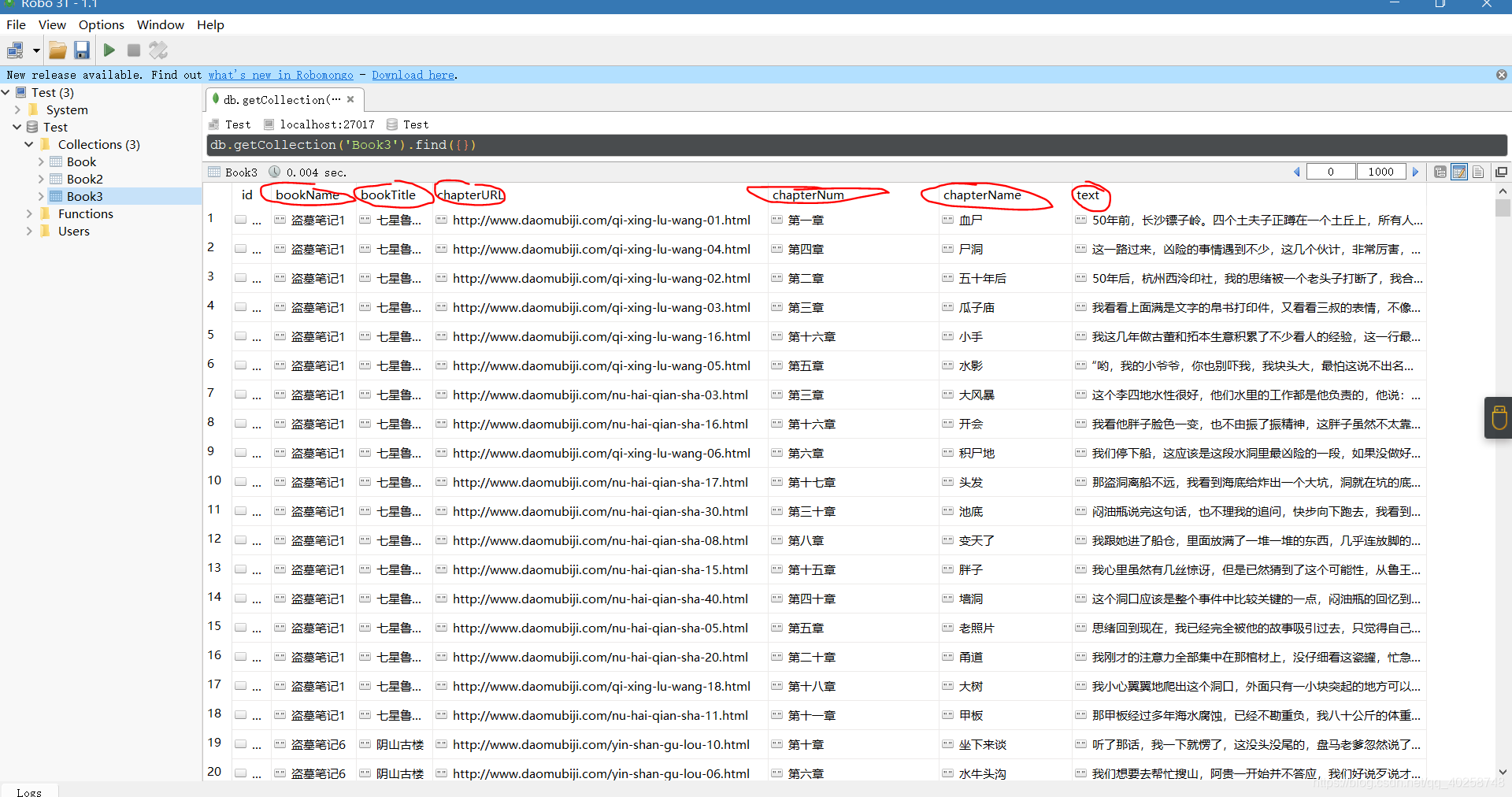
Task: Select the chapterURL cell ending qi-xing-lu-wang-01.html
Action: coord(601,221)
